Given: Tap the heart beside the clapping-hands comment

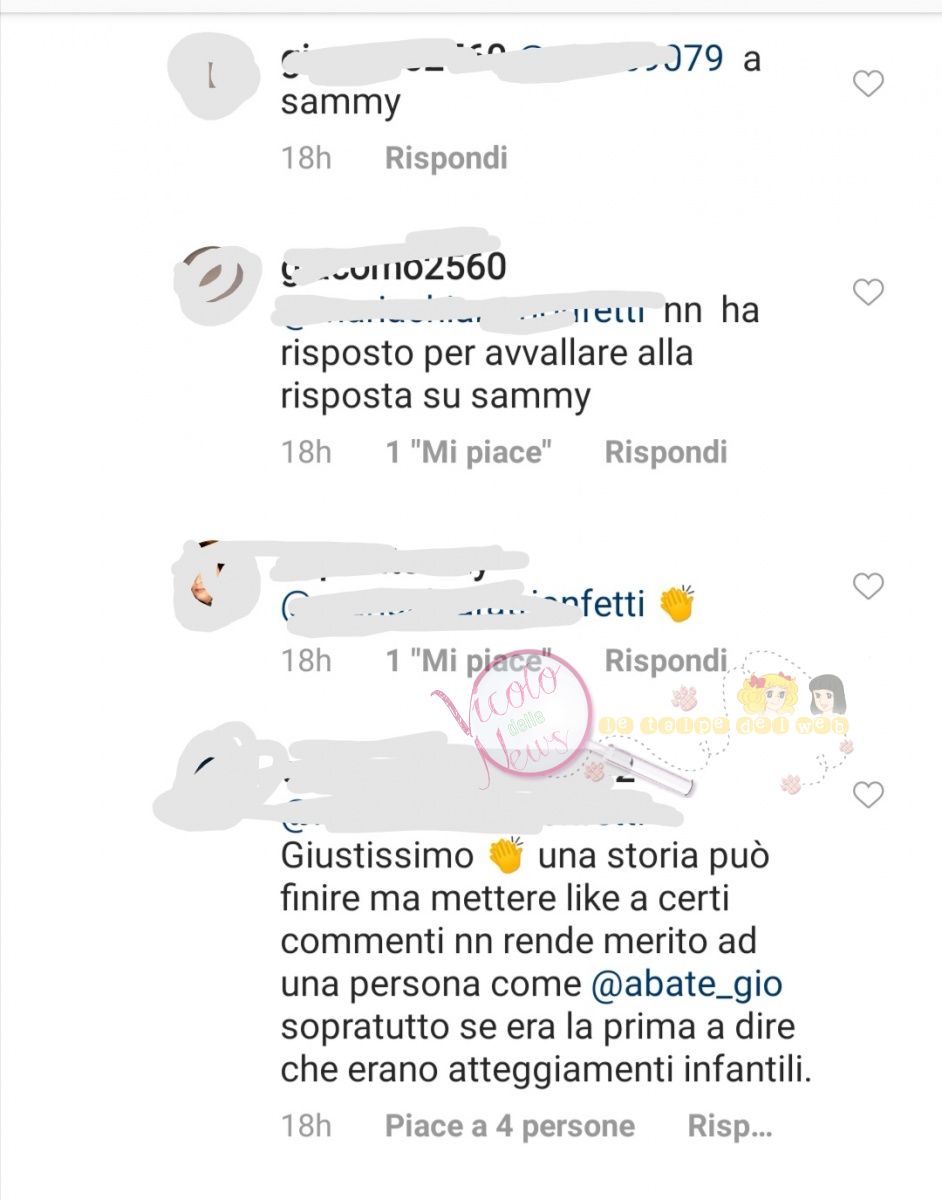Looking at the screenshot, I should [x=868, y=586].
